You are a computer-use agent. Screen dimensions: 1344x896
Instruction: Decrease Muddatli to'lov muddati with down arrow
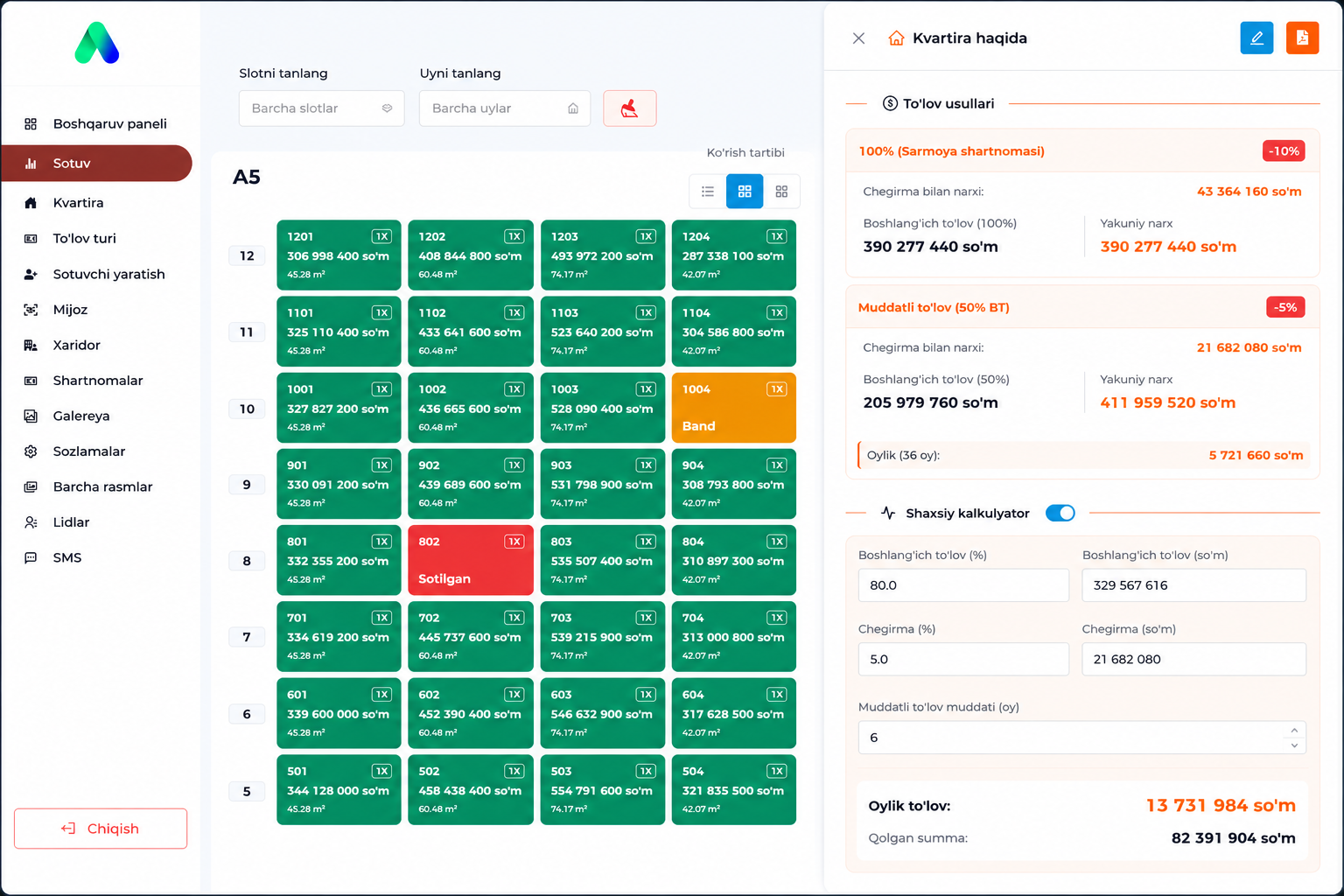(1294, 745)
